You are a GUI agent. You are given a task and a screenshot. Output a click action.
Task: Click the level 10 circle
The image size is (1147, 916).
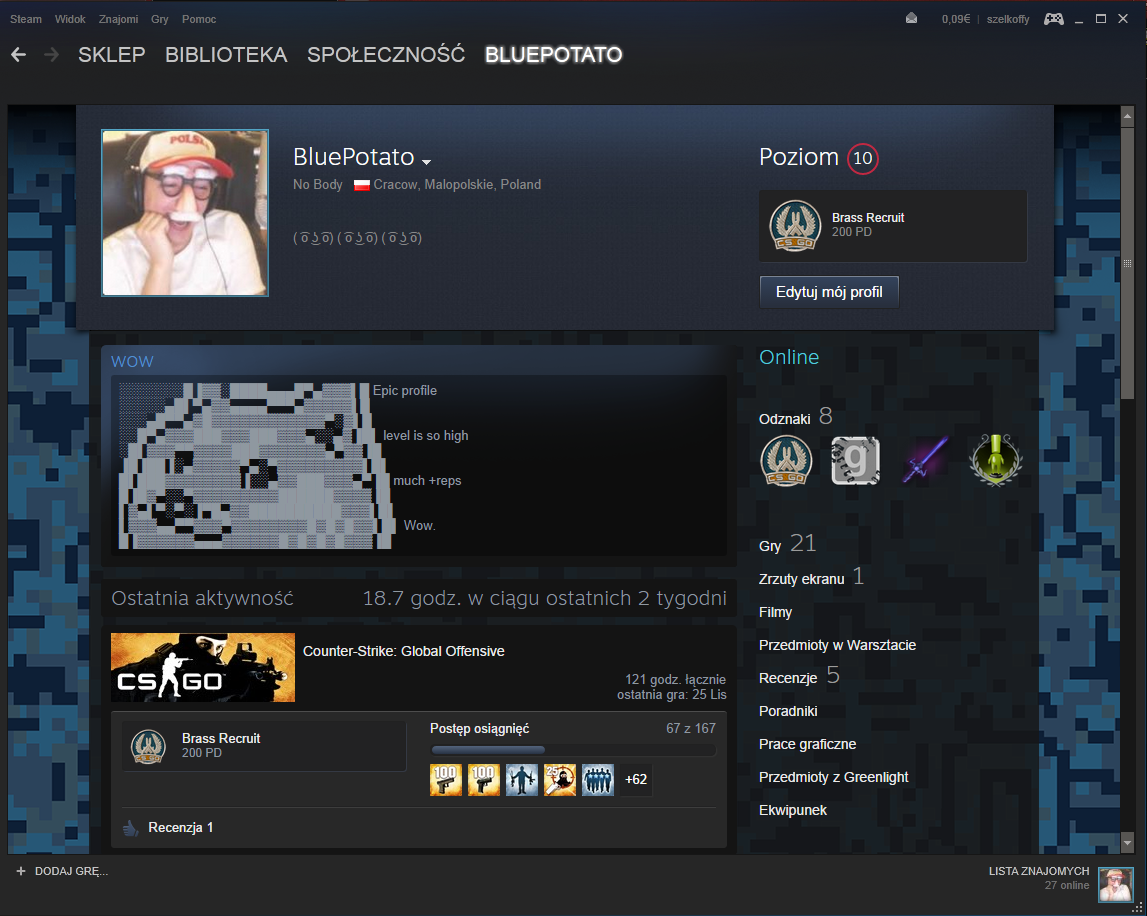point(862,158)
